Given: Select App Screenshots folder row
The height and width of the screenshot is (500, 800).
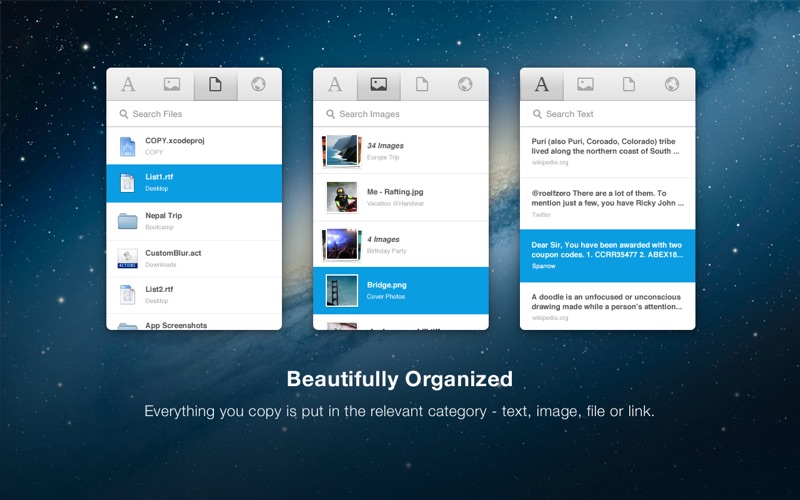Looking at the screenshot, I should [194, 322].
